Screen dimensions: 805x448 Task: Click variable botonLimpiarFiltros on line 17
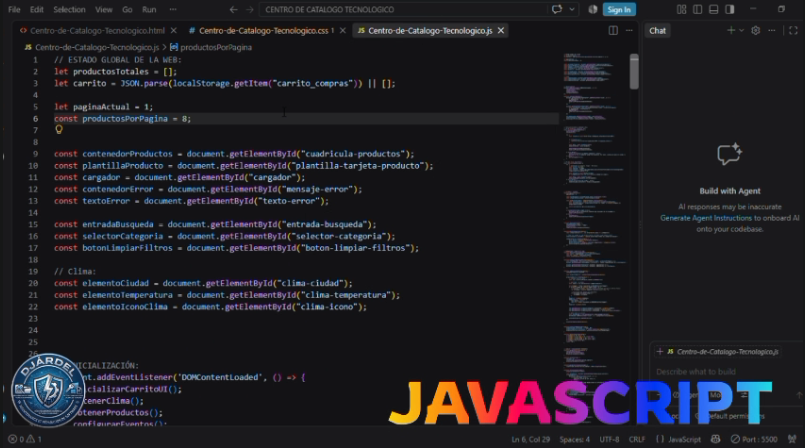[127, 248]
